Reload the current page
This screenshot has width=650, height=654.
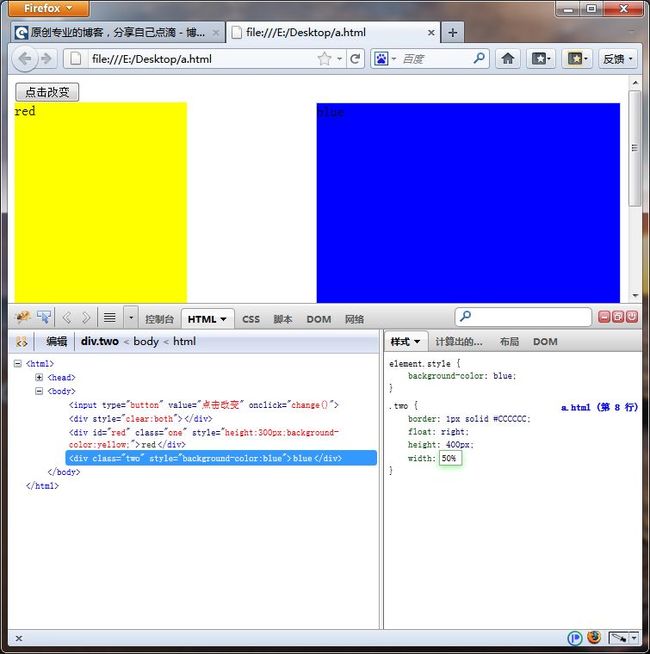tap(355, 59)
